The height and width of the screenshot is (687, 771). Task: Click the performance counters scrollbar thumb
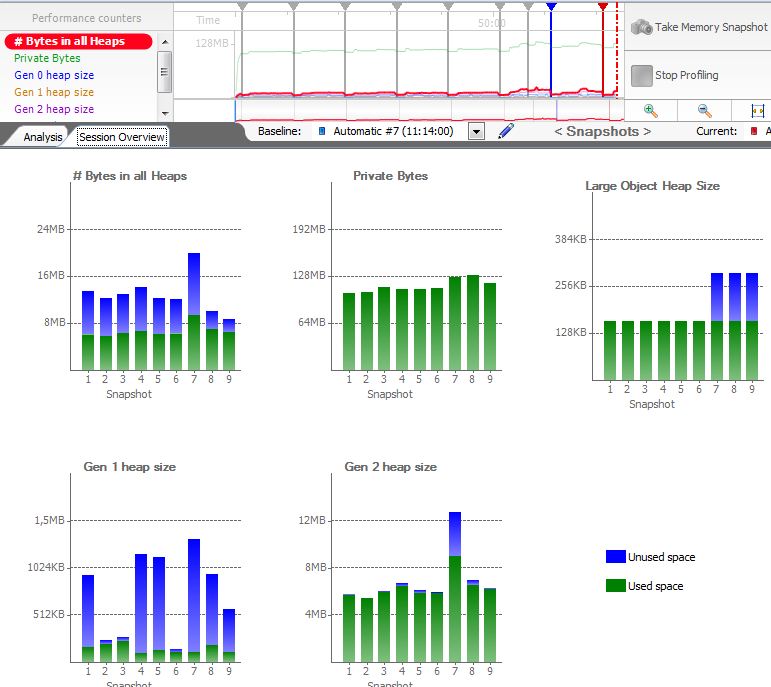(165, 72)
